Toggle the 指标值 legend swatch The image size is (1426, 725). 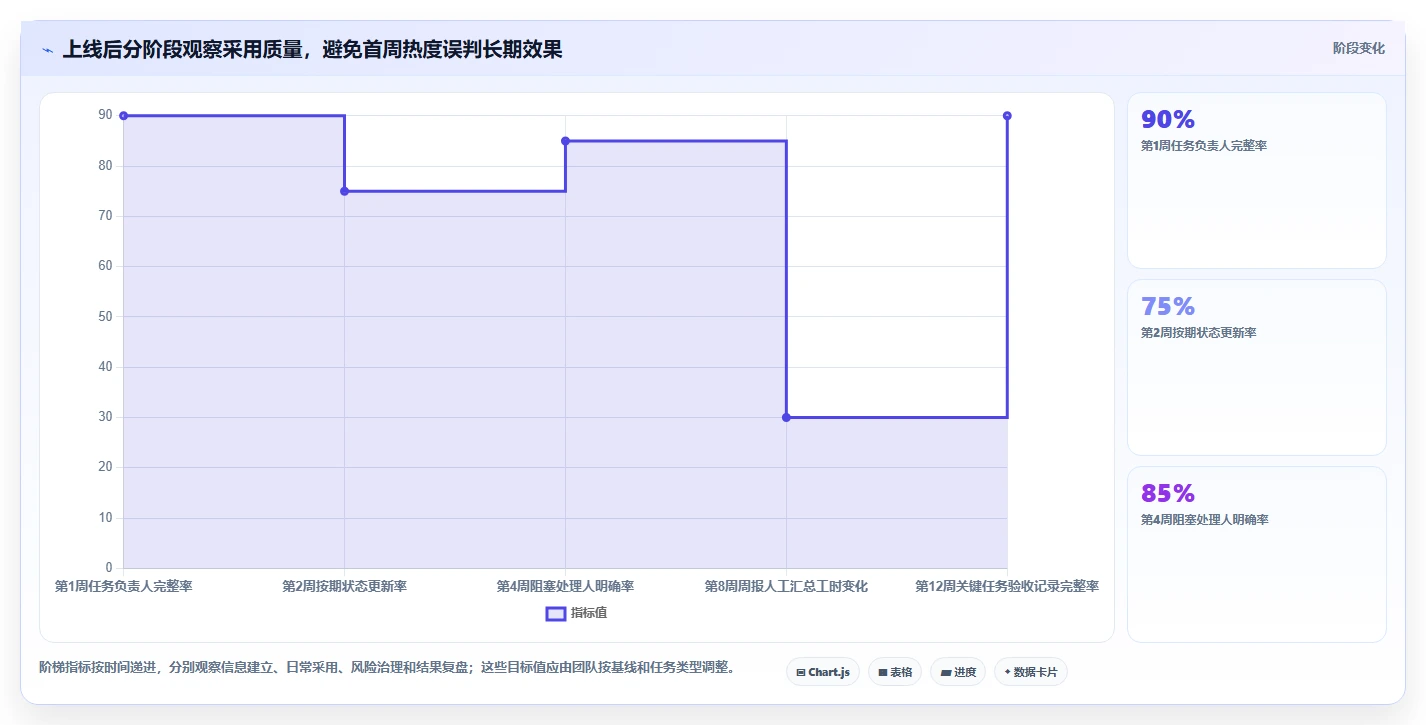tap(556, 613)
